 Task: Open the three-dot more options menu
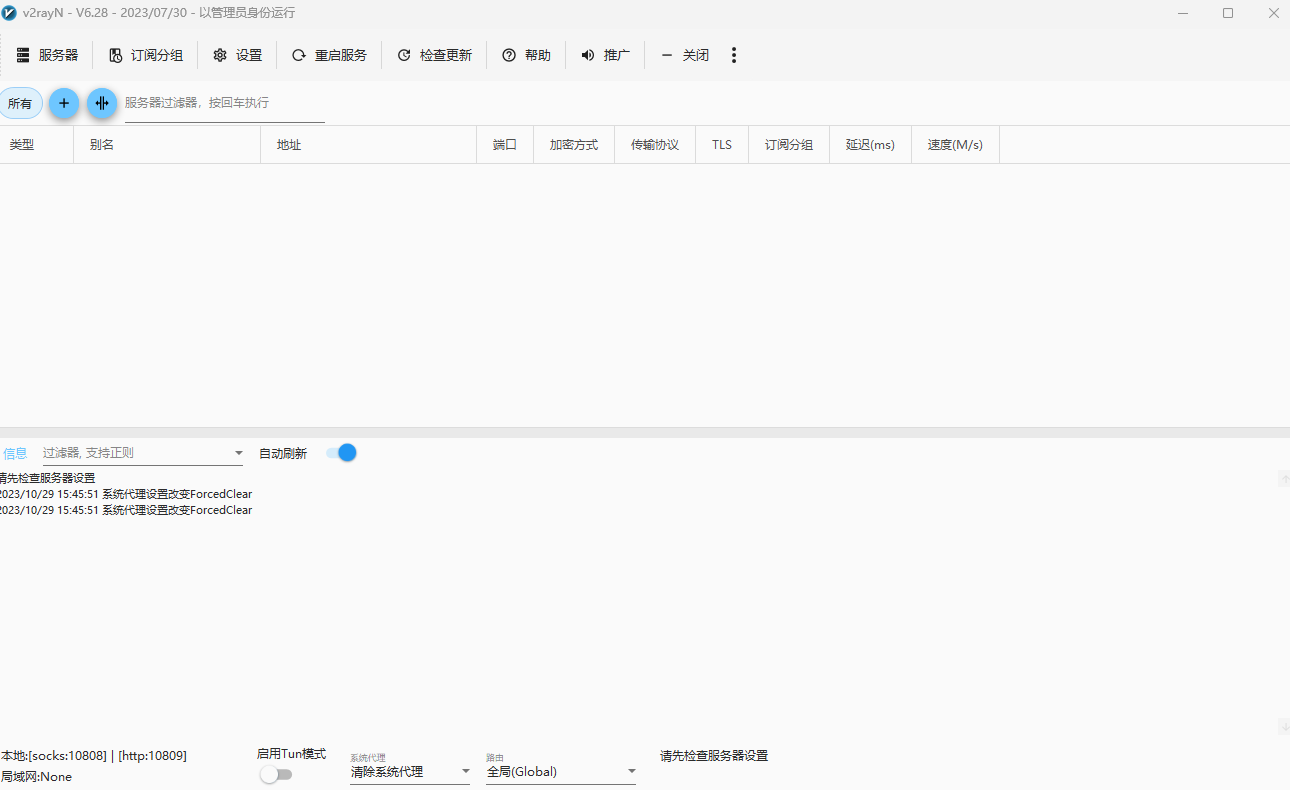pyautogui.click(x=734, y=55)
